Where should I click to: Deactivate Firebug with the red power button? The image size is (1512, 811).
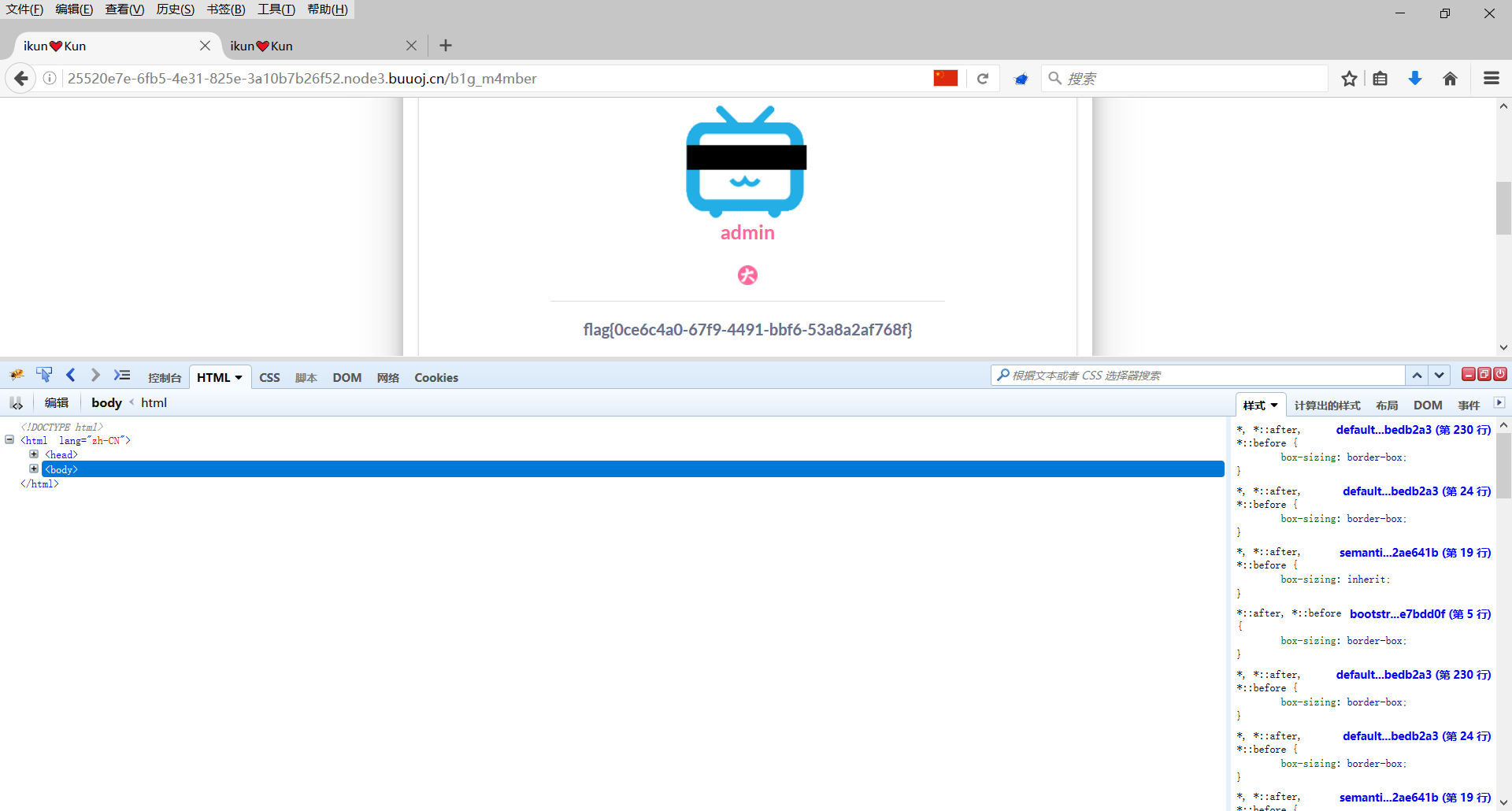pos(1500,374)
